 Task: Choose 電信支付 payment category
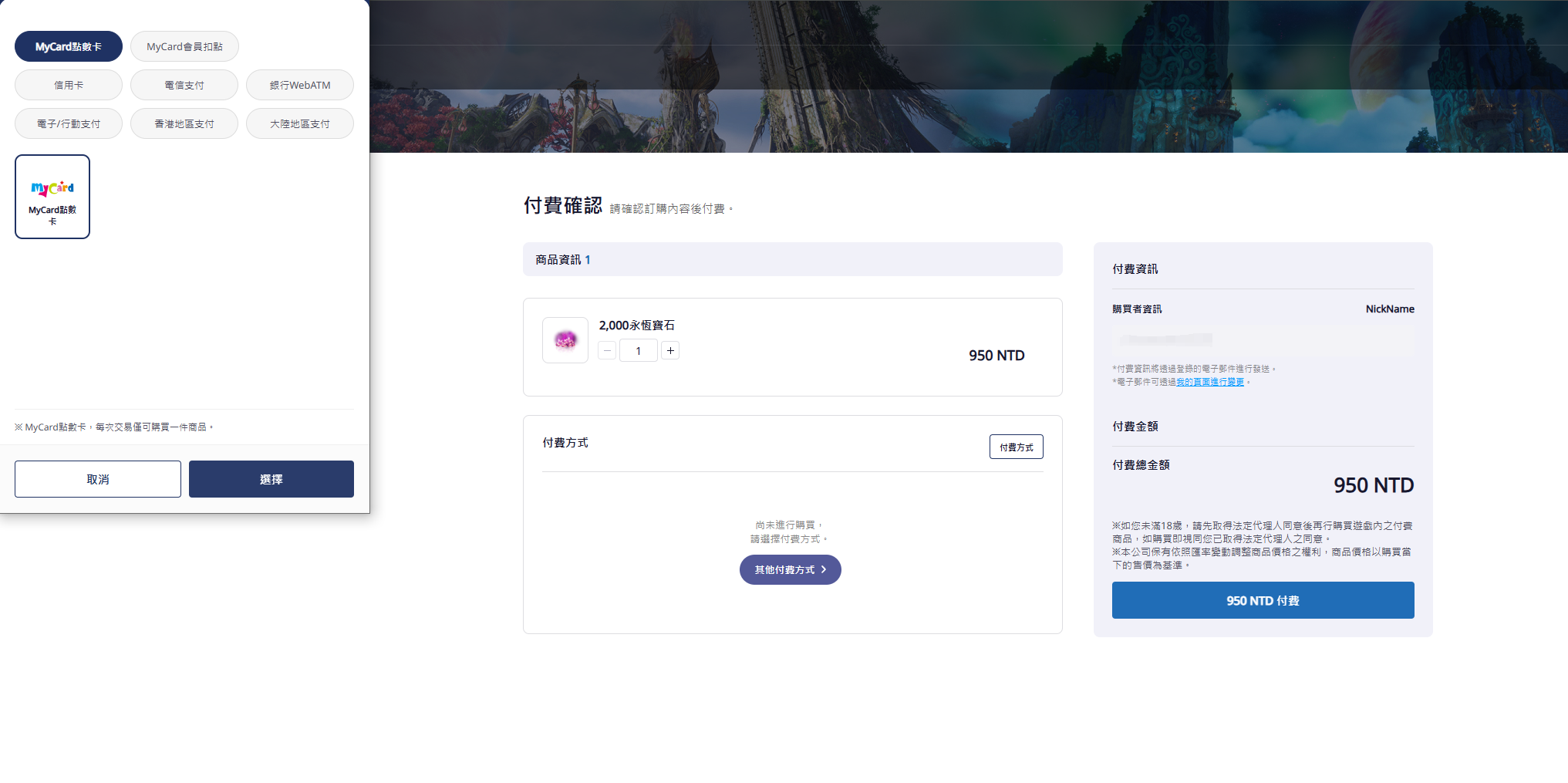[184, 85]
